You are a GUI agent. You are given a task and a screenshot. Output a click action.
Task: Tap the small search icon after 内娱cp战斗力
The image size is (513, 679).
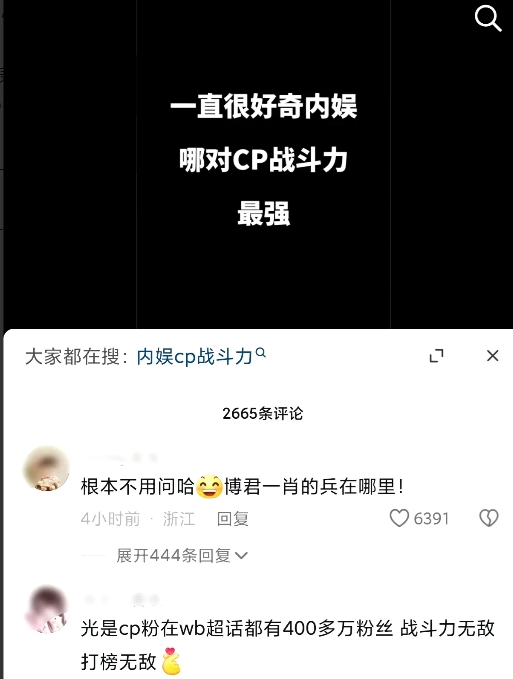(260, 353)
